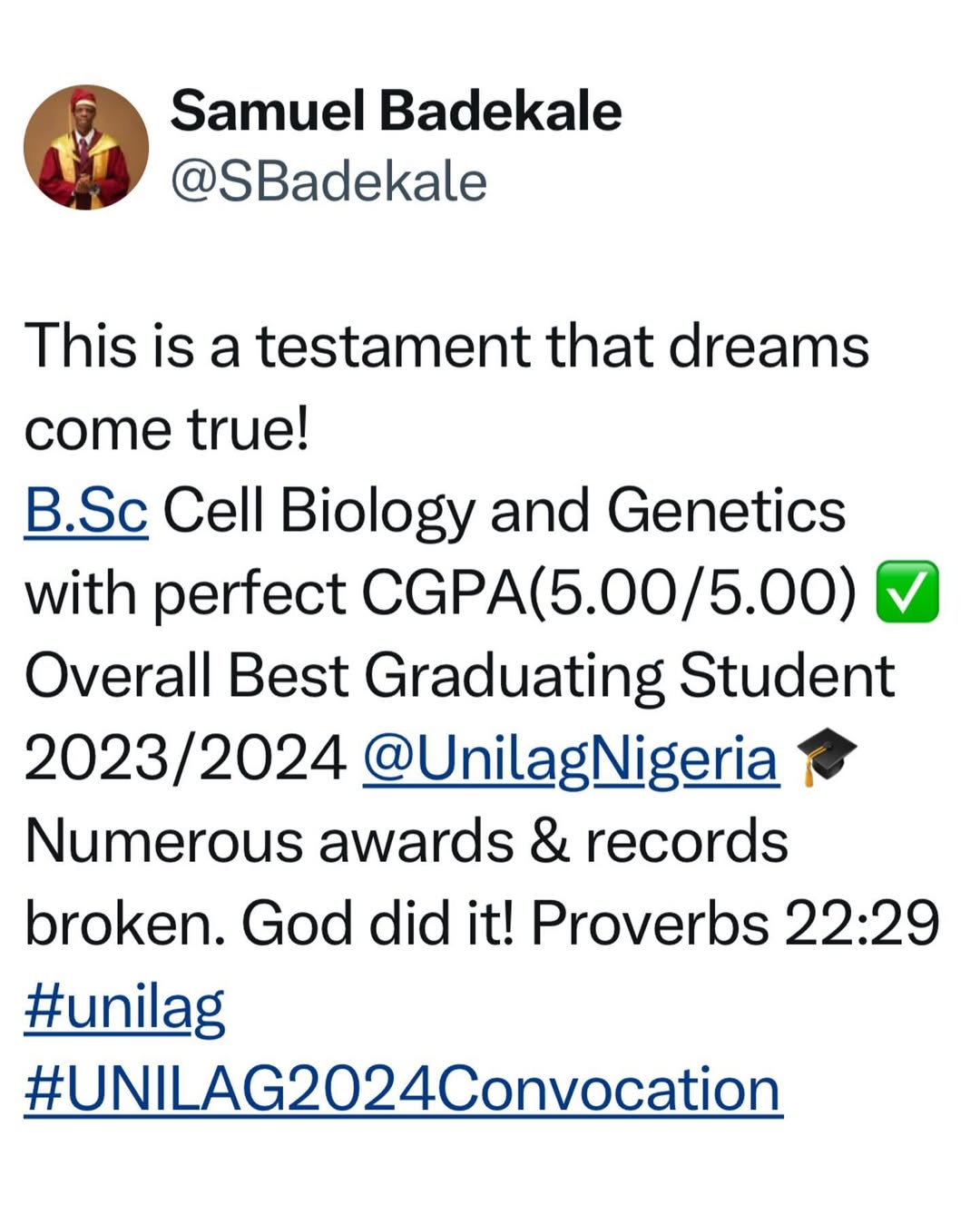Click the verse reference "Proverbs 22:29"
The width and height of the screenshot is (980, 1224).
pyautogui.click(x=735, y=925)
